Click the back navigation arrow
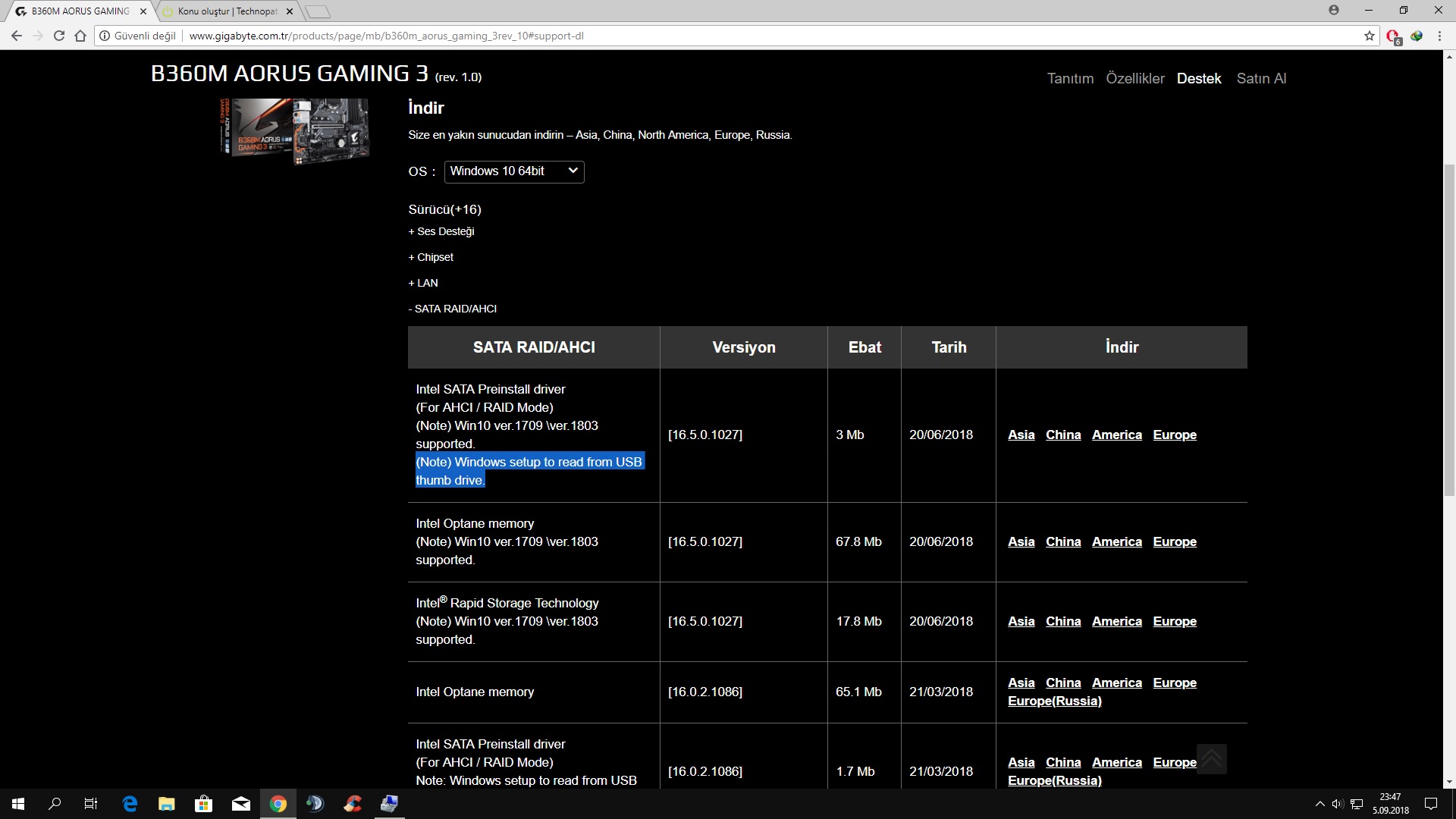 17,36
